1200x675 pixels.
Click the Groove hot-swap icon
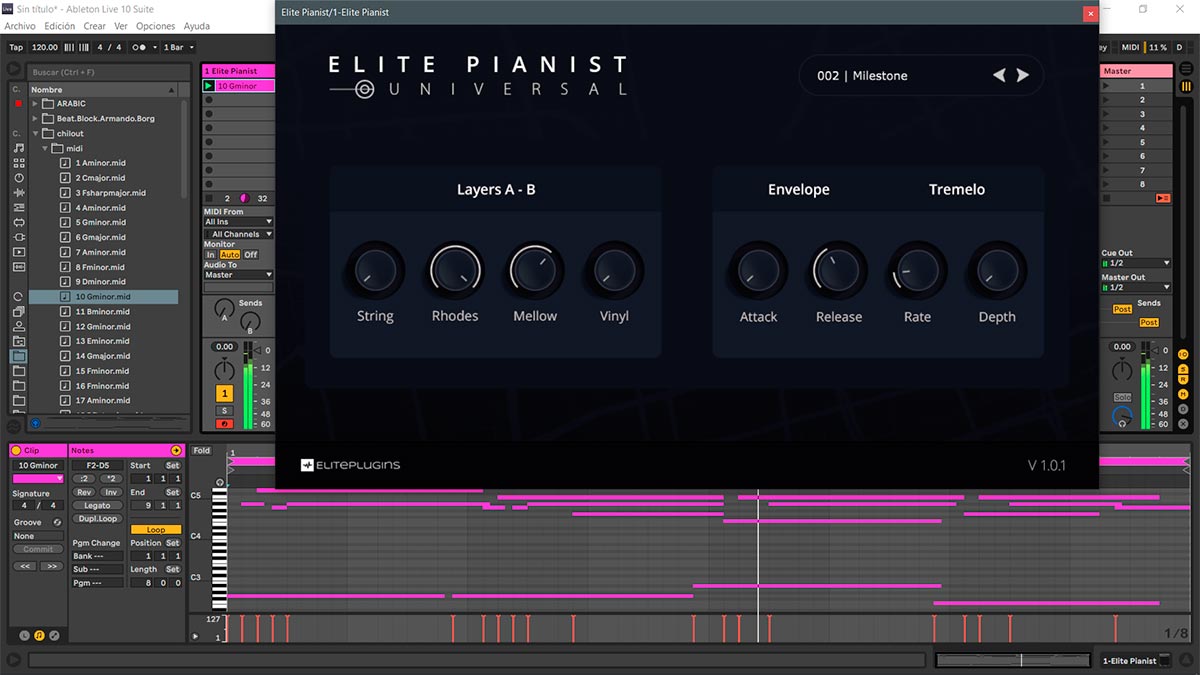click(x=57, y=522)
